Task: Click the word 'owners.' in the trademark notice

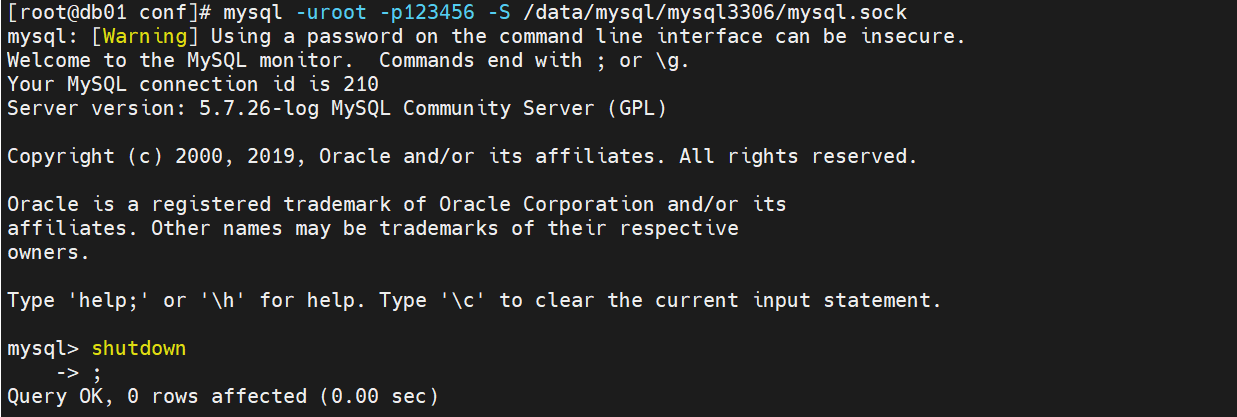Action: click(x=48, y=253)
